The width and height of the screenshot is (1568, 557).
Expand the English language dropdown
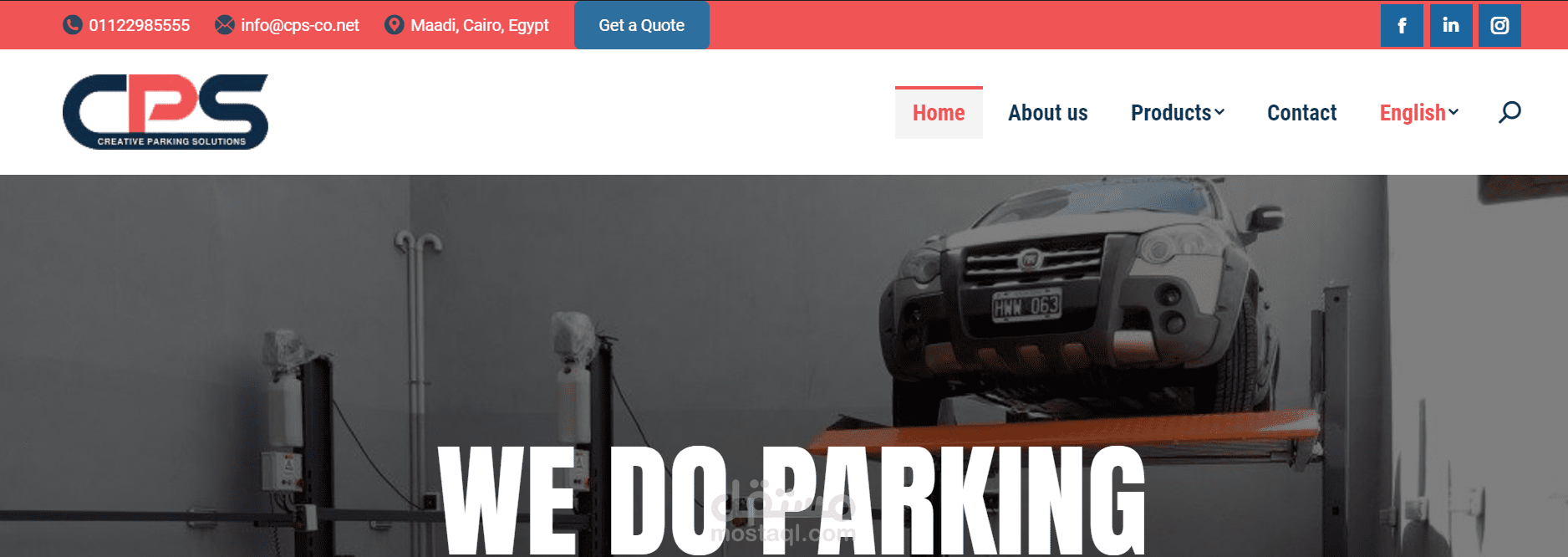(x=1419, y=113)
